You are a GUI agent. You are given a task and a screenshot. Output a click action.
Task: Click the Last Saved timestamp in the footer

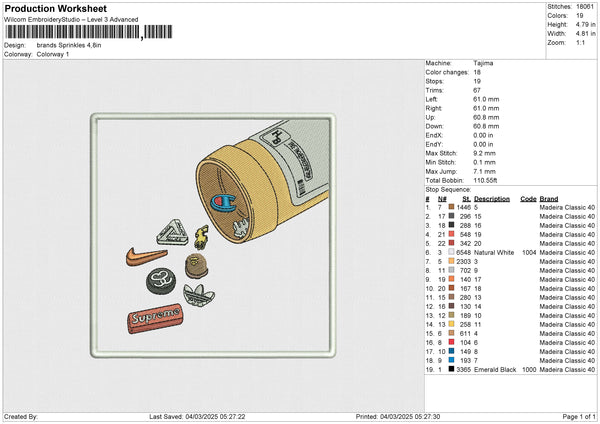pos(197,416)
